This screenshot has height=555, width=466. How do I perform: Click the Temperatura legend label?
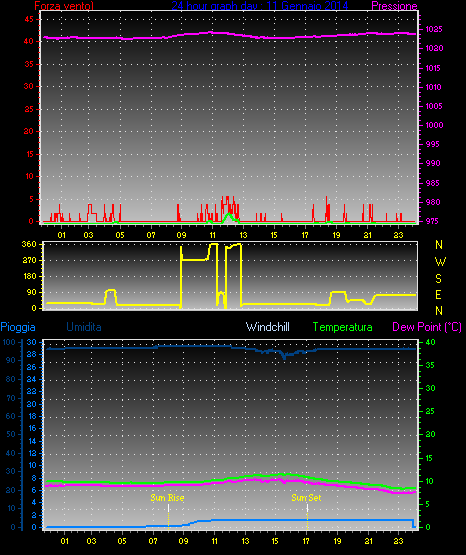pos(342,327)
